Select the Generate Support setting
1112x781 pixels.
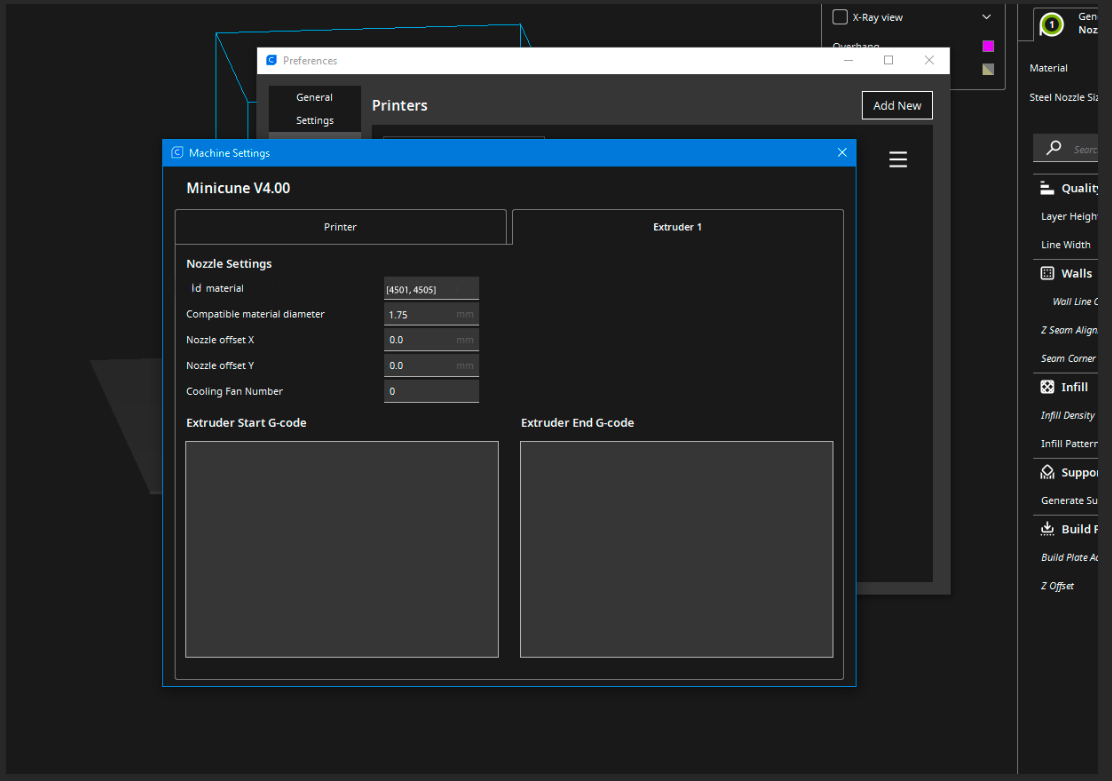(1069, 500)
